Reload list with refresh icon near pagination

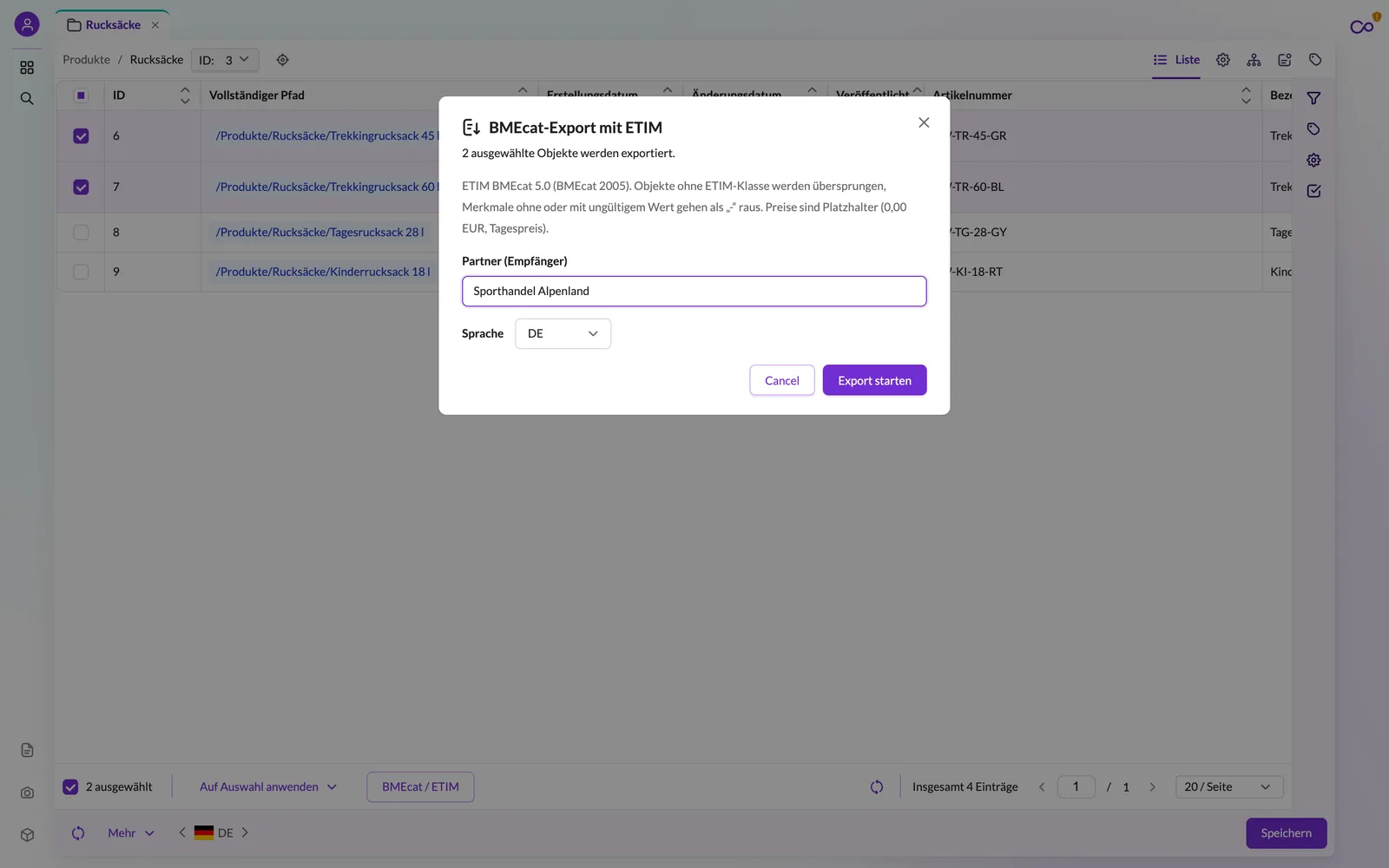(877, 787)
